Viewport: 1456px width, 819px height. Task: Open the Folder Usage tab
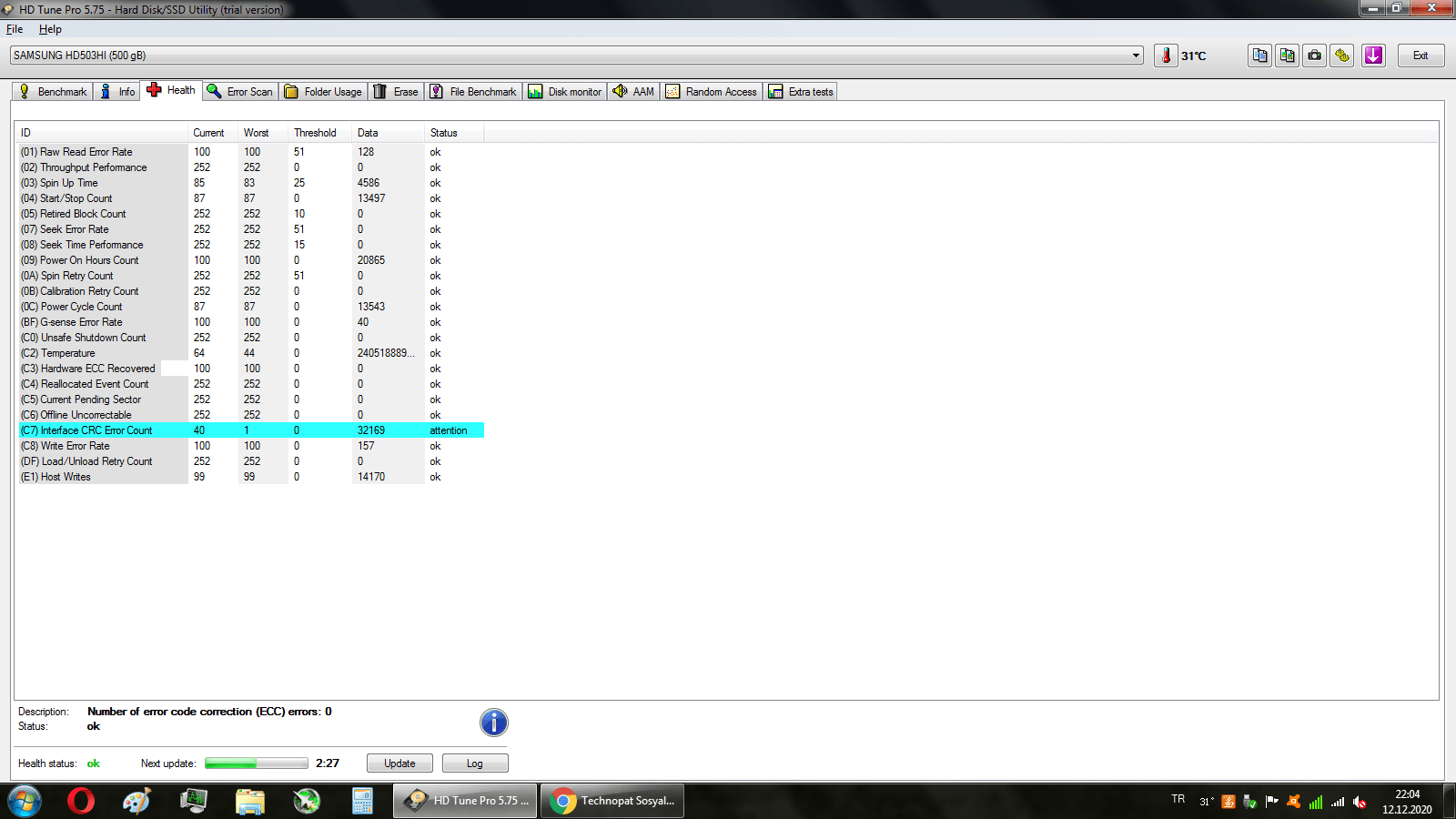coord(323,92)
